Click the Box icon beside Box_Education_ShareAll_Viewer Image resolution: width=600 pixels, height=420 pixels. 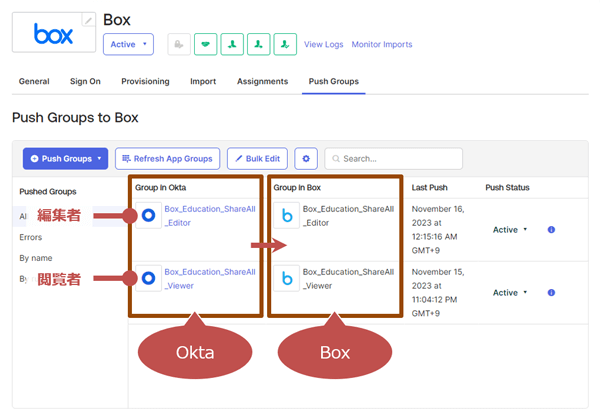287,278
